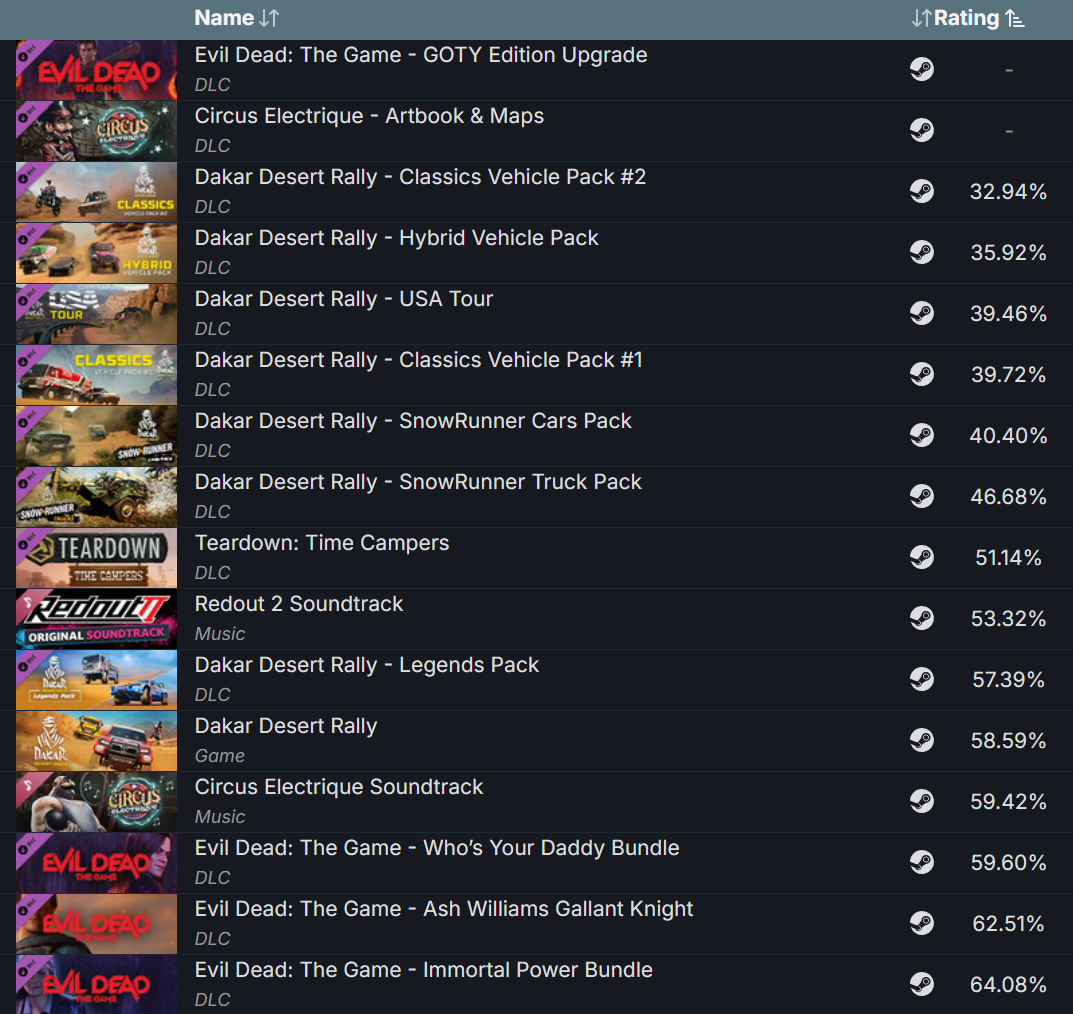Select the 40.40% rating value
Image resolution: width=1073 pixels, height=1014 pixels.
[x=1008, y=435]
